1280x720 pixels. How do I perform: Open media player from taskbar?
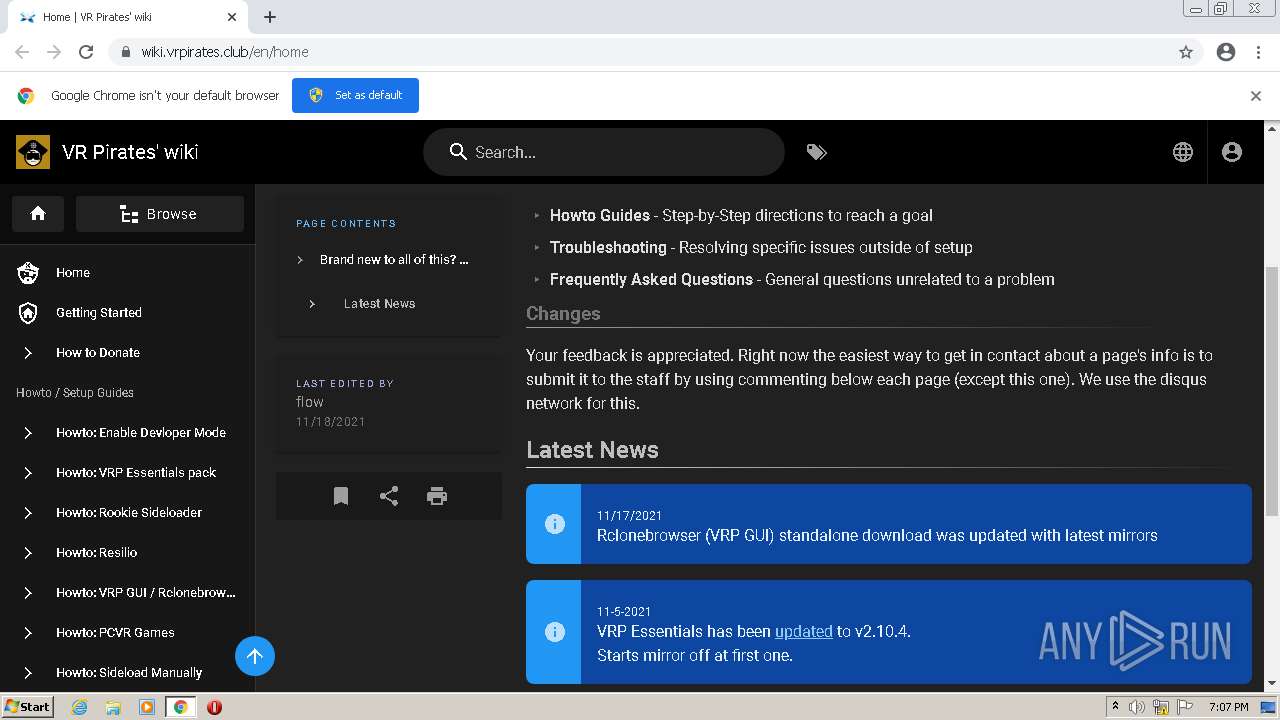147,707
